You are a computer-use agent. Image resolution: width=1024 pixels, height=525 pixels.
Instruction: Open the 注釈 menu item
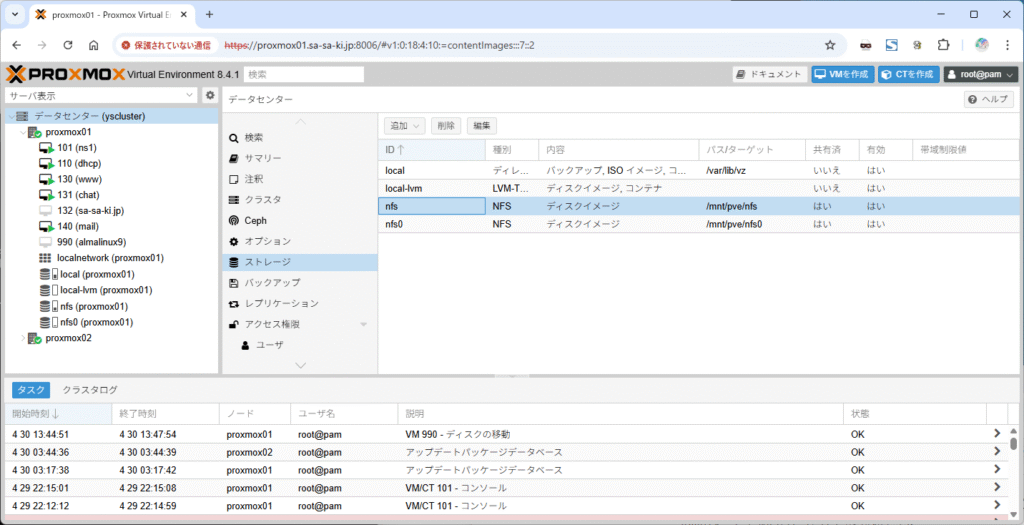300,179
